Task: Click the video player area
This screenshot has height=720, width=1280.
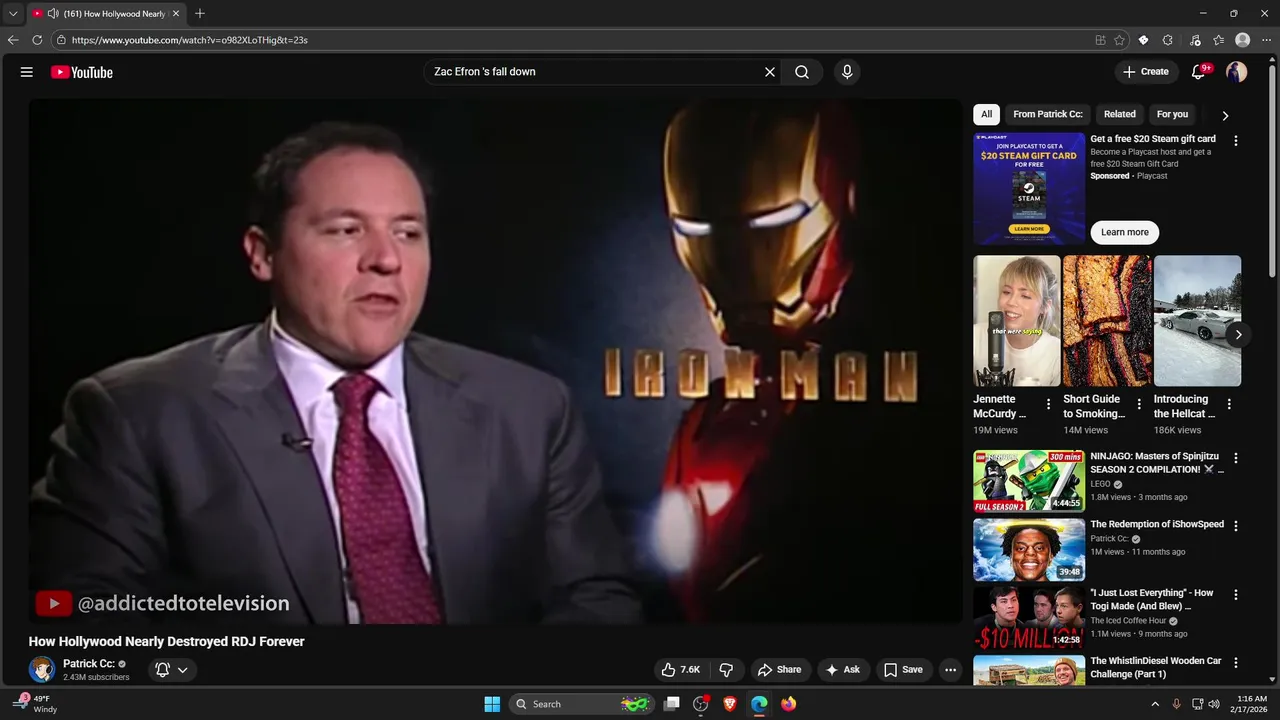Action: pyautogui.click(x=495, y=361)
